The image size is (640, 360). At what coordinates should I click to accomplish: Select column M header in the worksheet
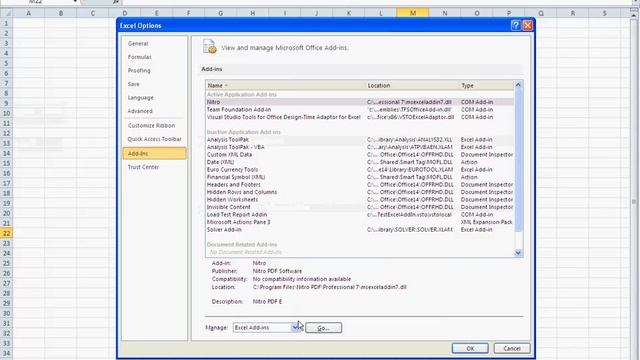point(413,13)
